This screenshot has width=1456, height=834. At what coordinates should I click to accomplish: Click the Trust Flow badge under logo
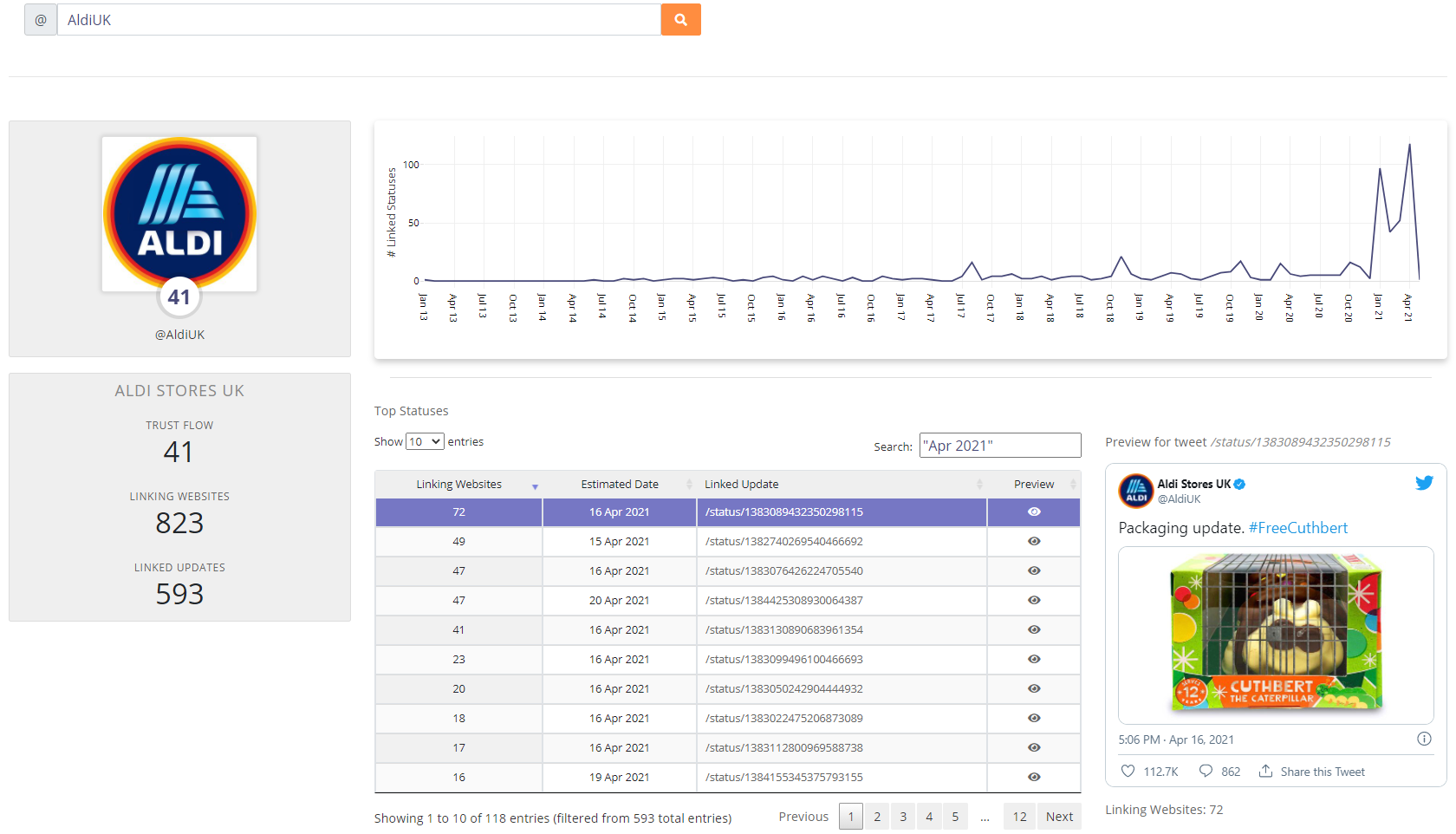click(179, 297)
